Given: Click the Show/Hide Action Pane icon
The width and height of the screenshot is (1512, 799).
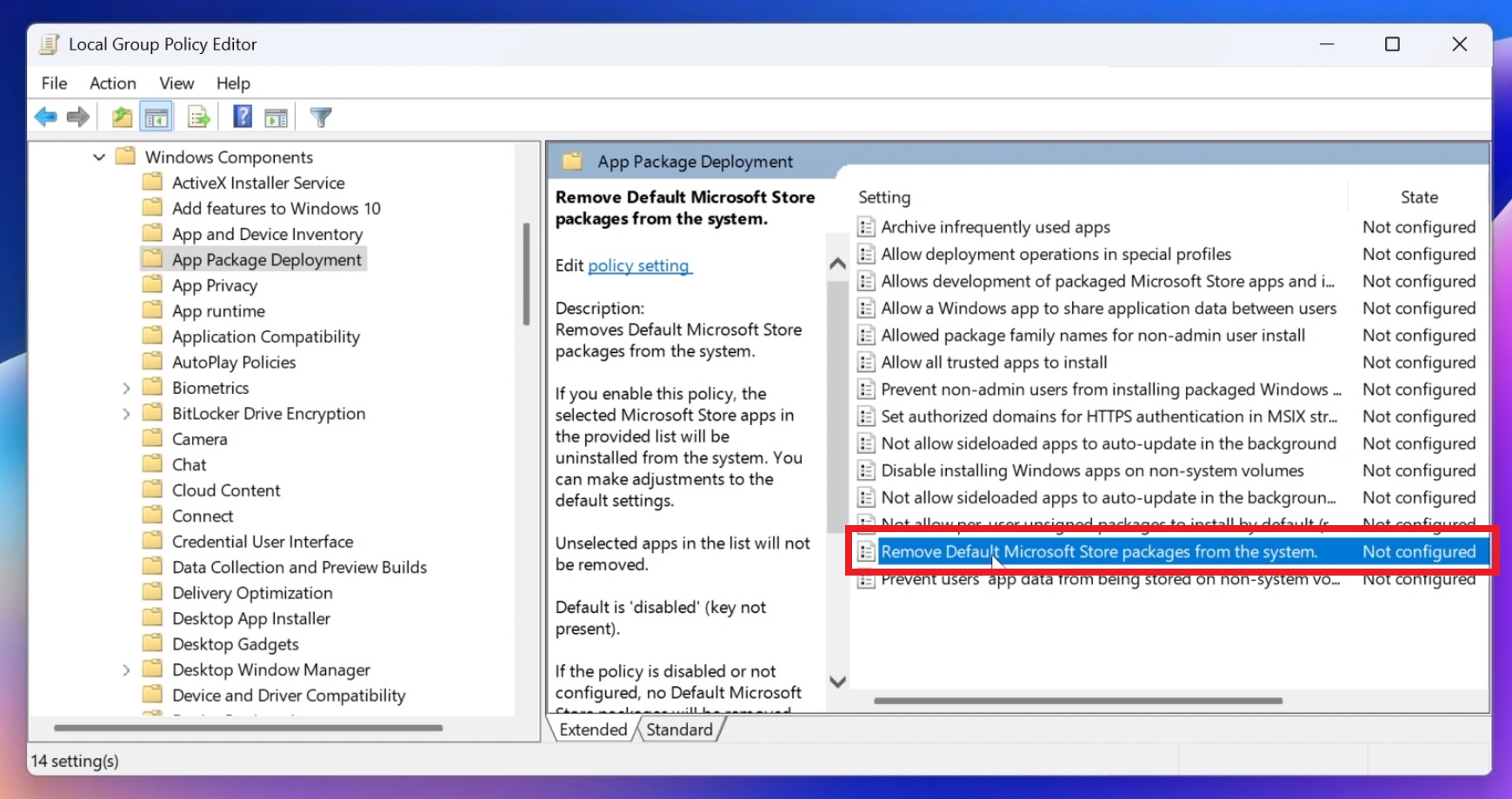Looking at the screenshot, I should (x=276, y=116).
